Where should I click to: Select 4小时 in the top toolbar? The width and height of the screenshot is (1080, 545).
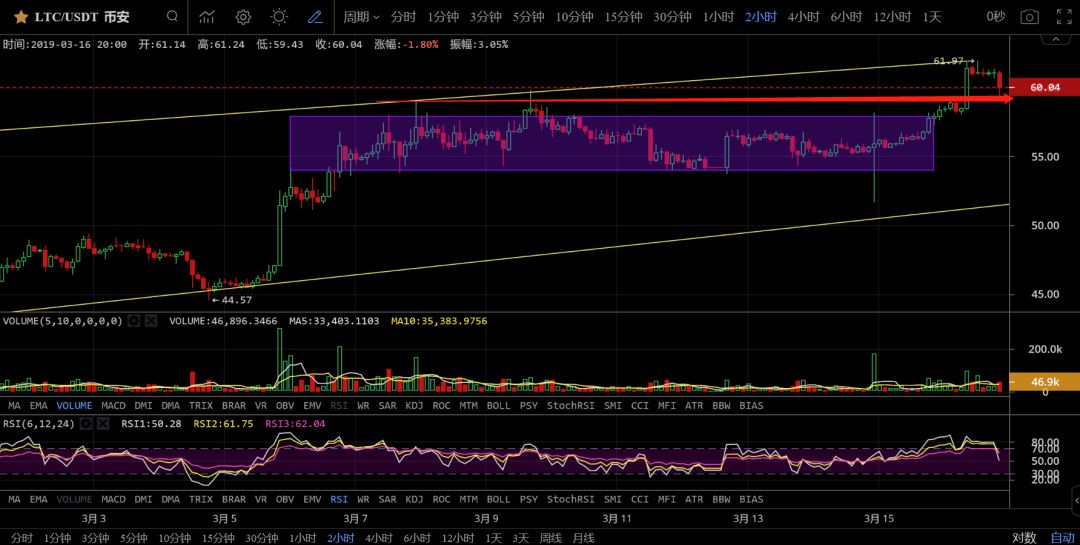pyautogui.click(x=803, y=17)
